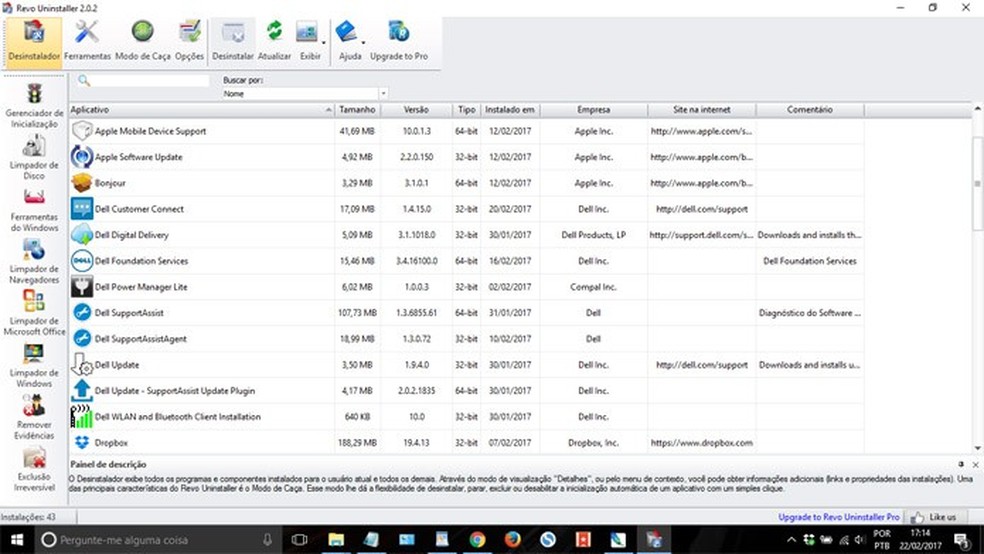Refresh list with Atualizar
This screenshot has width=984, height=554.
(x=274, y=41)
